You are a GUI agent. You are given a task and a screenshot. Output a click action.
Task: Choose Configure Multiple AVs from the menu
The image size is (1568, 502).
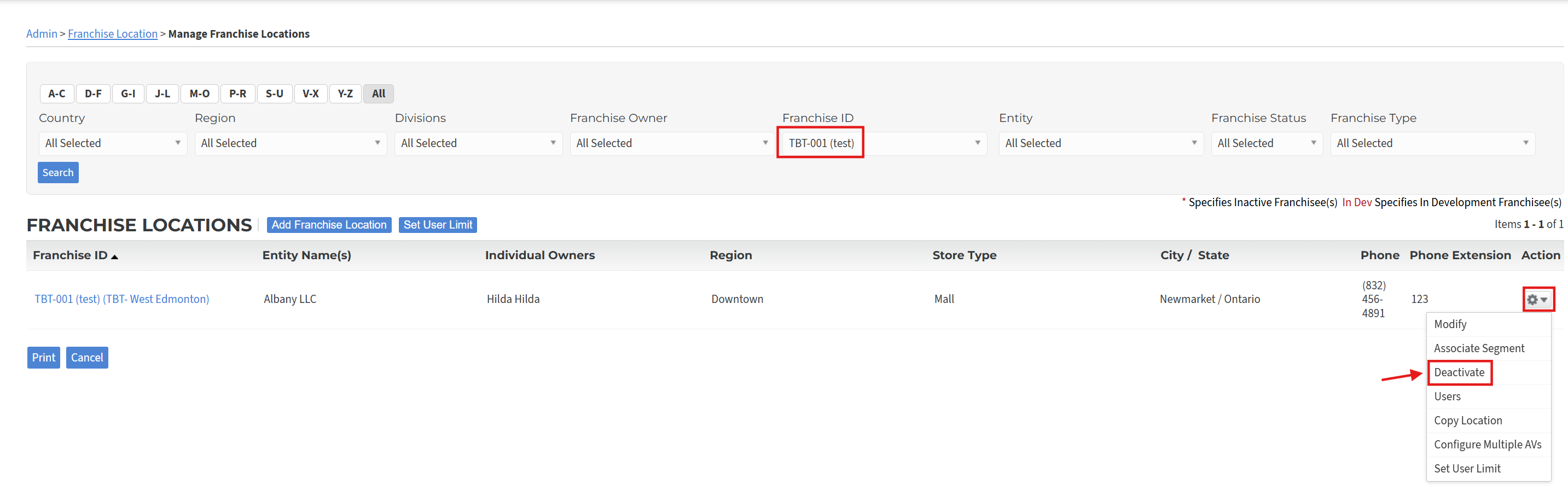1488,445
